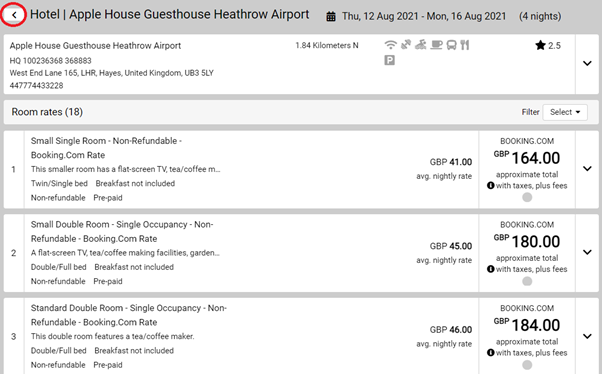Image resolution: width=602 pixels, height=374 pixels.
Task: Expand the Standard Double Room rate details
Action: (587, 336)
